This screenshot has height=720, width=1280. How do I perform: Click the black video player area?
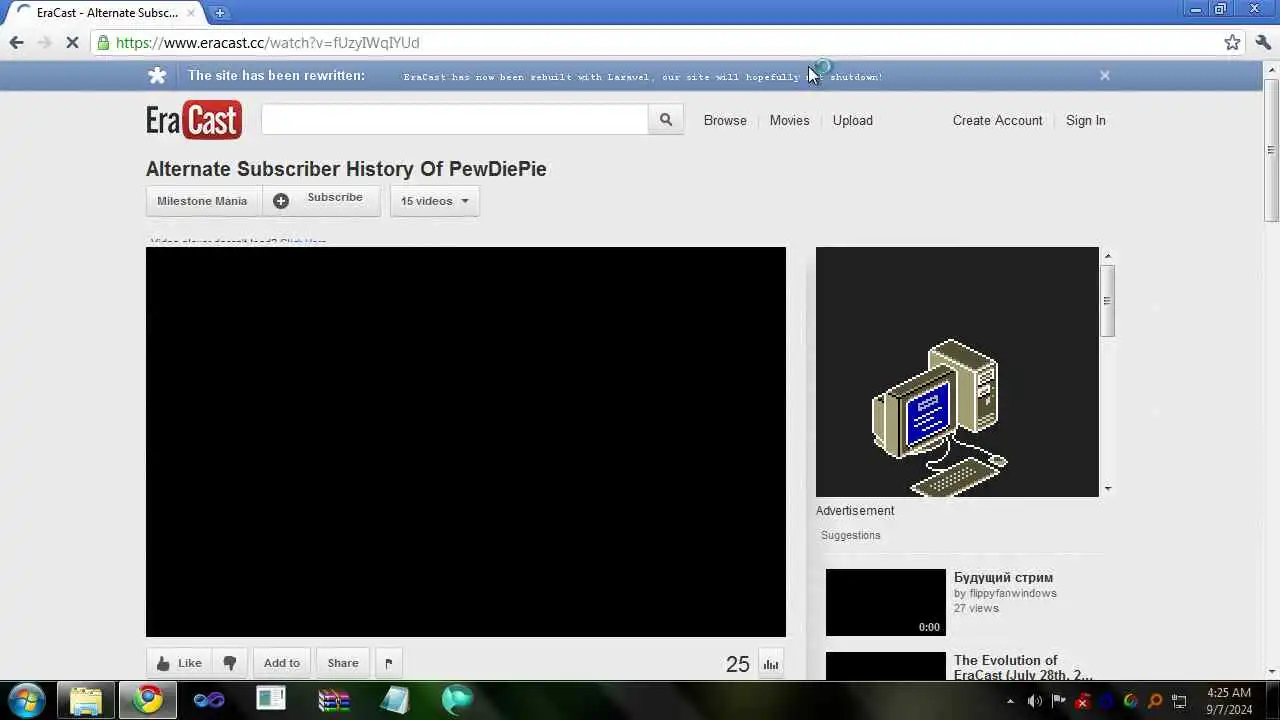coord(466,442)
